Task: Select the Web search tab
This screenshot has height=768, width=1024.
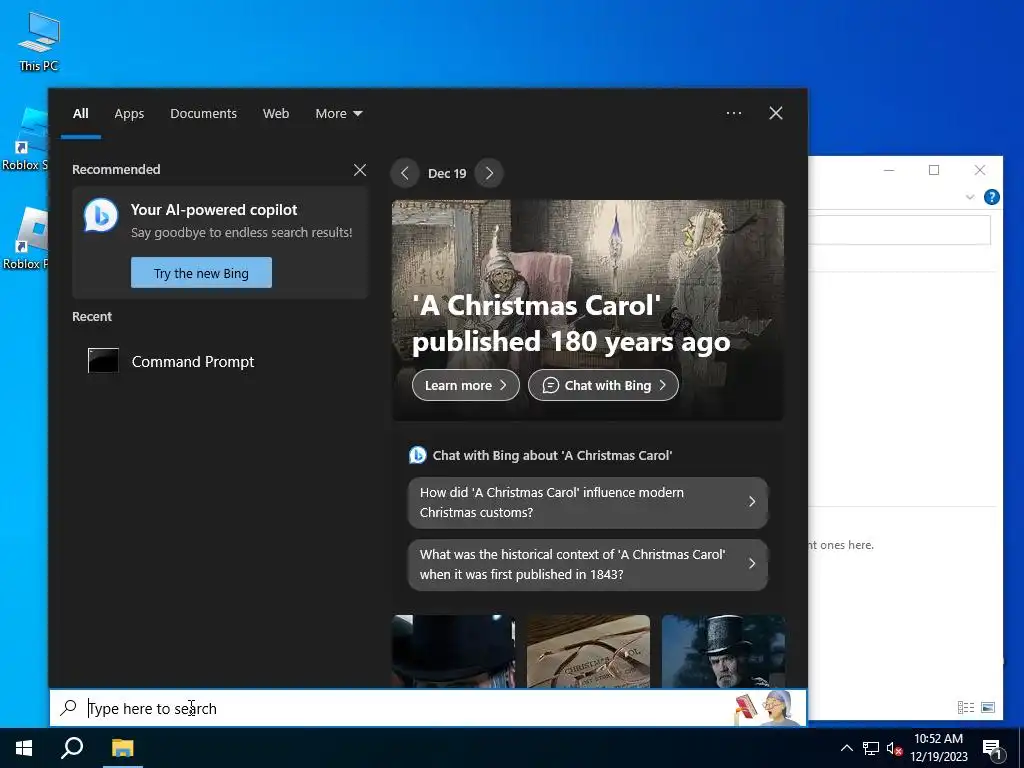Action: (x=276, y=114)
